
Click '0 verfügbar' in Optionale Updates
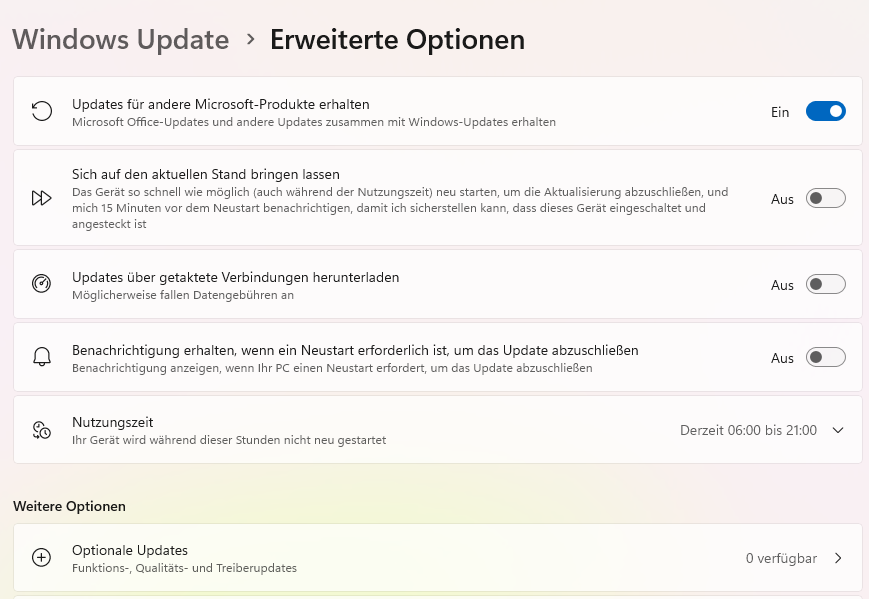click(x=781, y=558)
